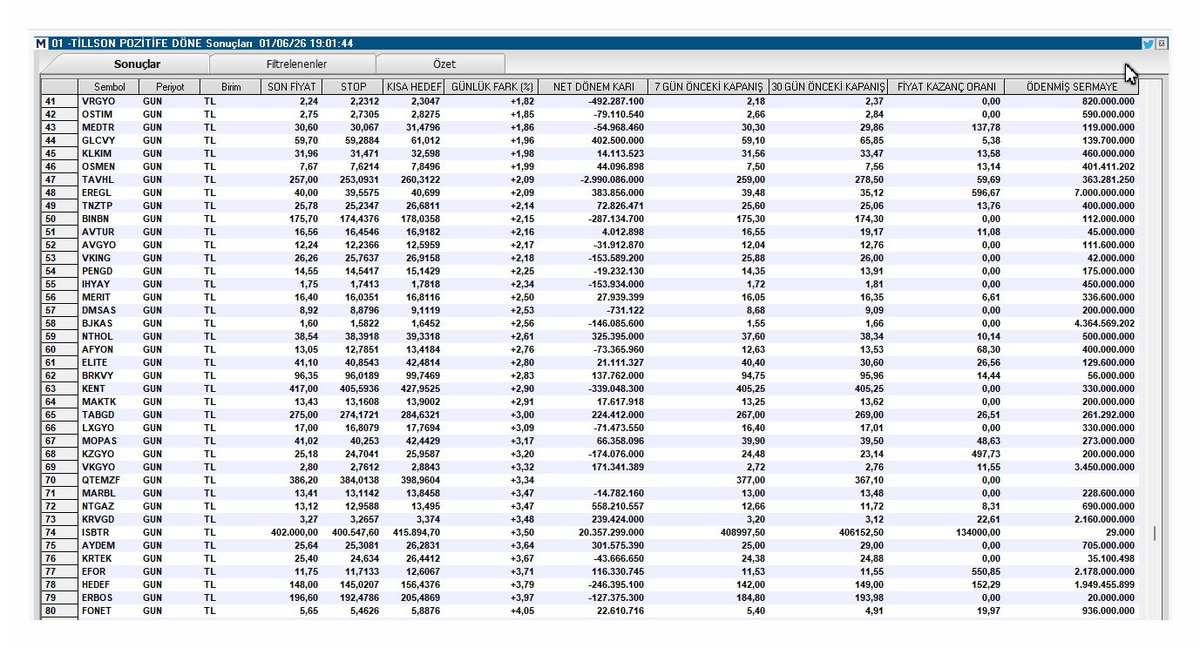The image size is (1200, 648).
Task: Click the M application icon in title bar
Action: coord(40,44)
